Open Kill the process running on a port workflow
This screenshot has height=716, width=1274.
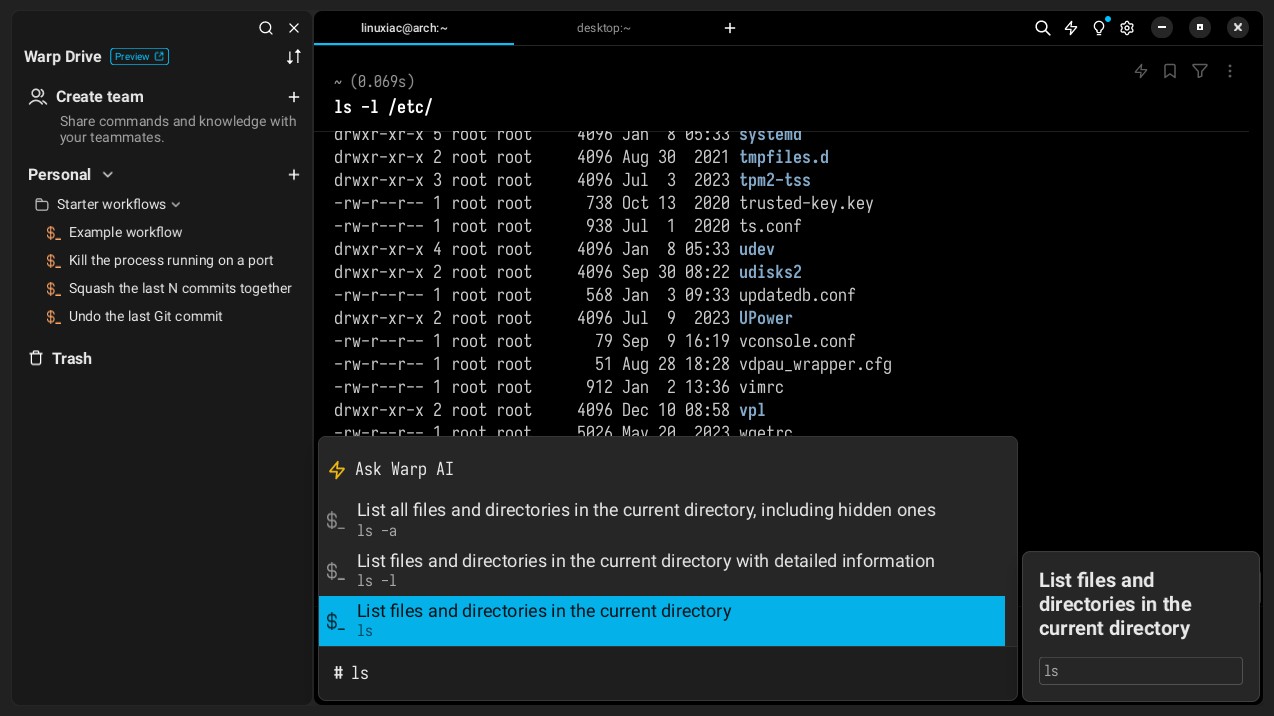click(x=170, y=260)
